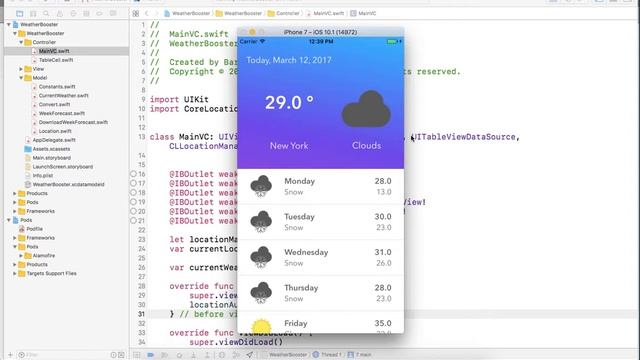This screenshot has height=360, width=640.
Task: Go forward in editor history
Action: (x=156, y=13)
